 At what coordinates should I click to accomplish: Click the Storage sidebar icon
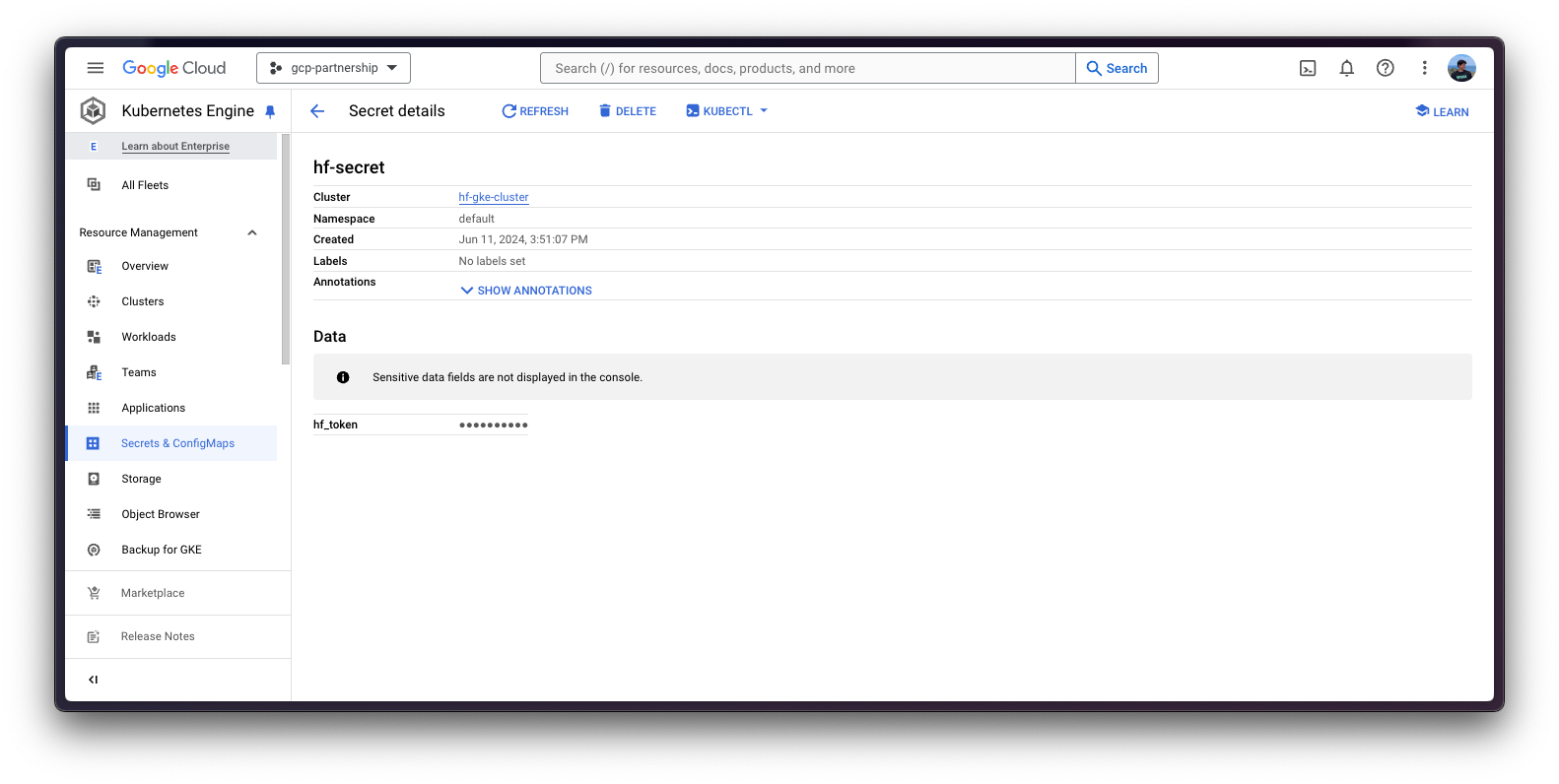click(x=94, y=479)
